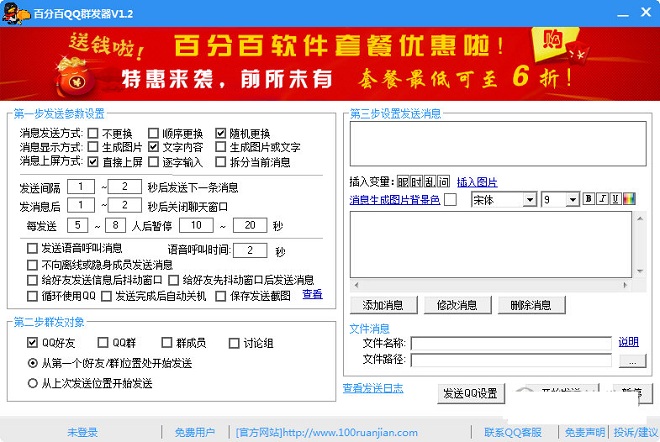Check the 逐字输入 option
Image resolution: width=660 pixels, height=442 pixels.
coord(153,162)
